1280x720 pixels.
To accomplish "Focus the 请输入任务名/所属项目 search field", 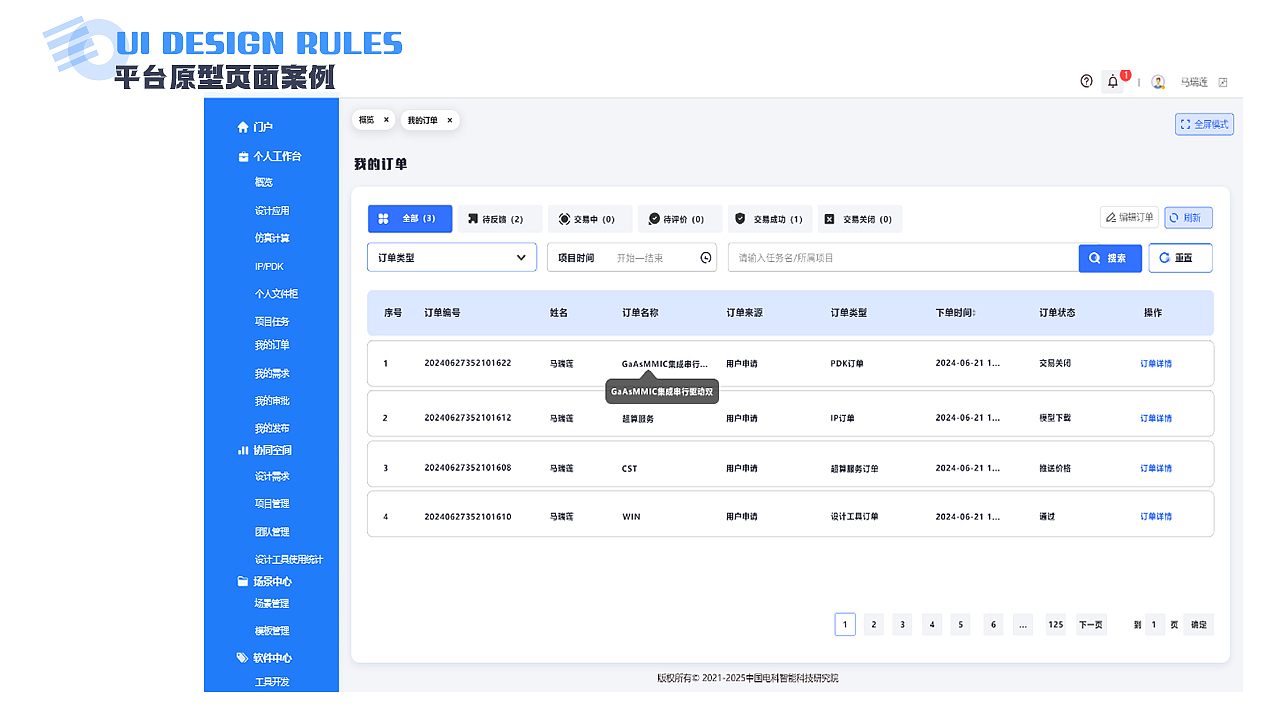I will (x=903, y=258).
